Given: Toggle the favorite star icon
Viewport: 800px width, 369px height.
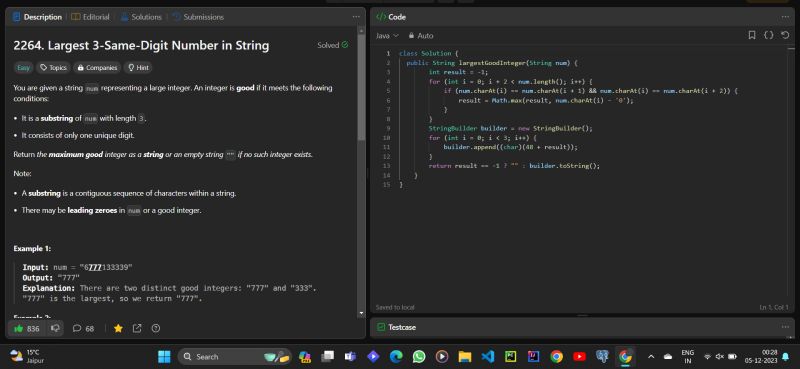Looking at the screenshot, I should tap(118, 329).
